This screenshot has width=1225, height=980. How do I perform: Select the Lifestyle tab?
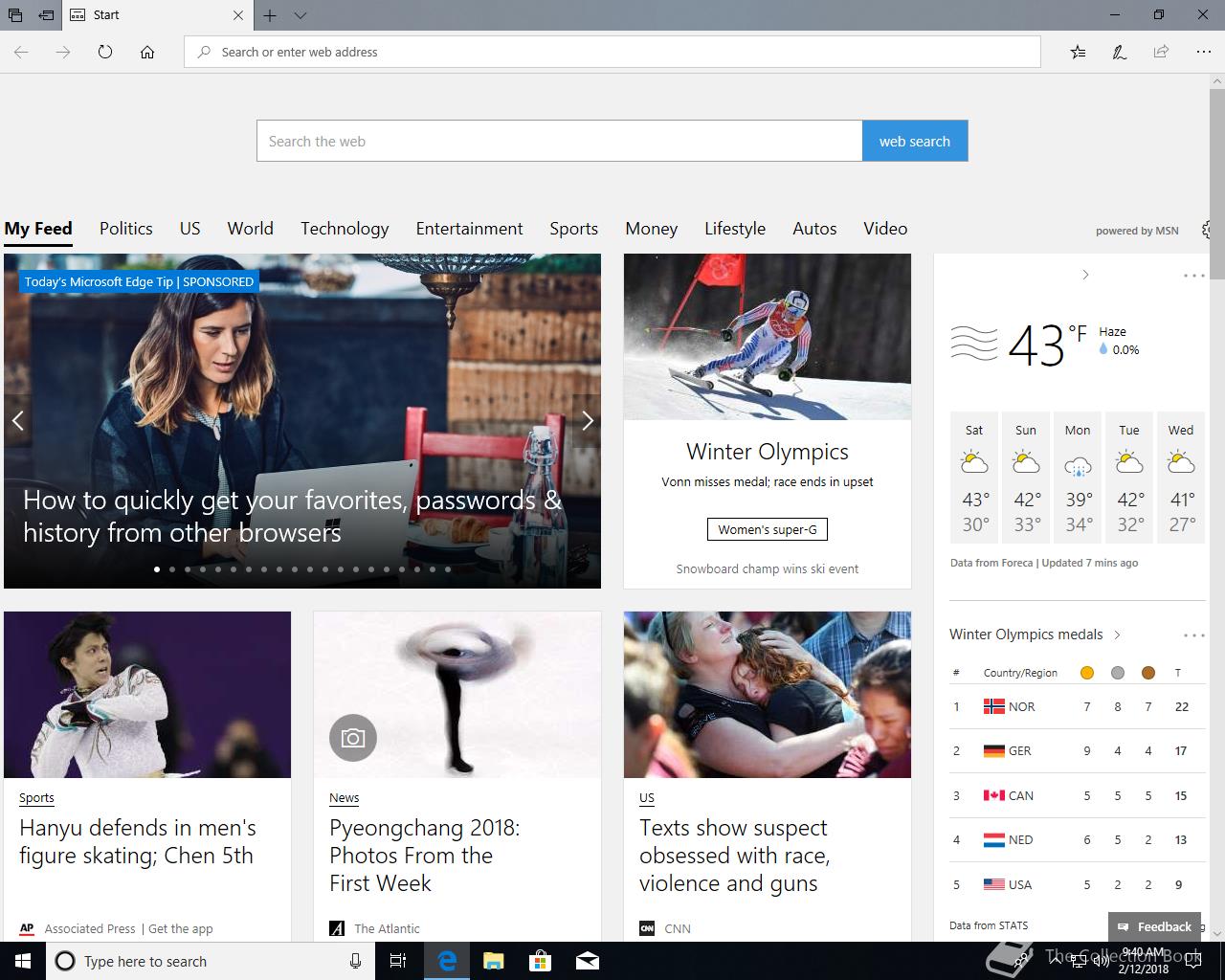pos(735,228)
